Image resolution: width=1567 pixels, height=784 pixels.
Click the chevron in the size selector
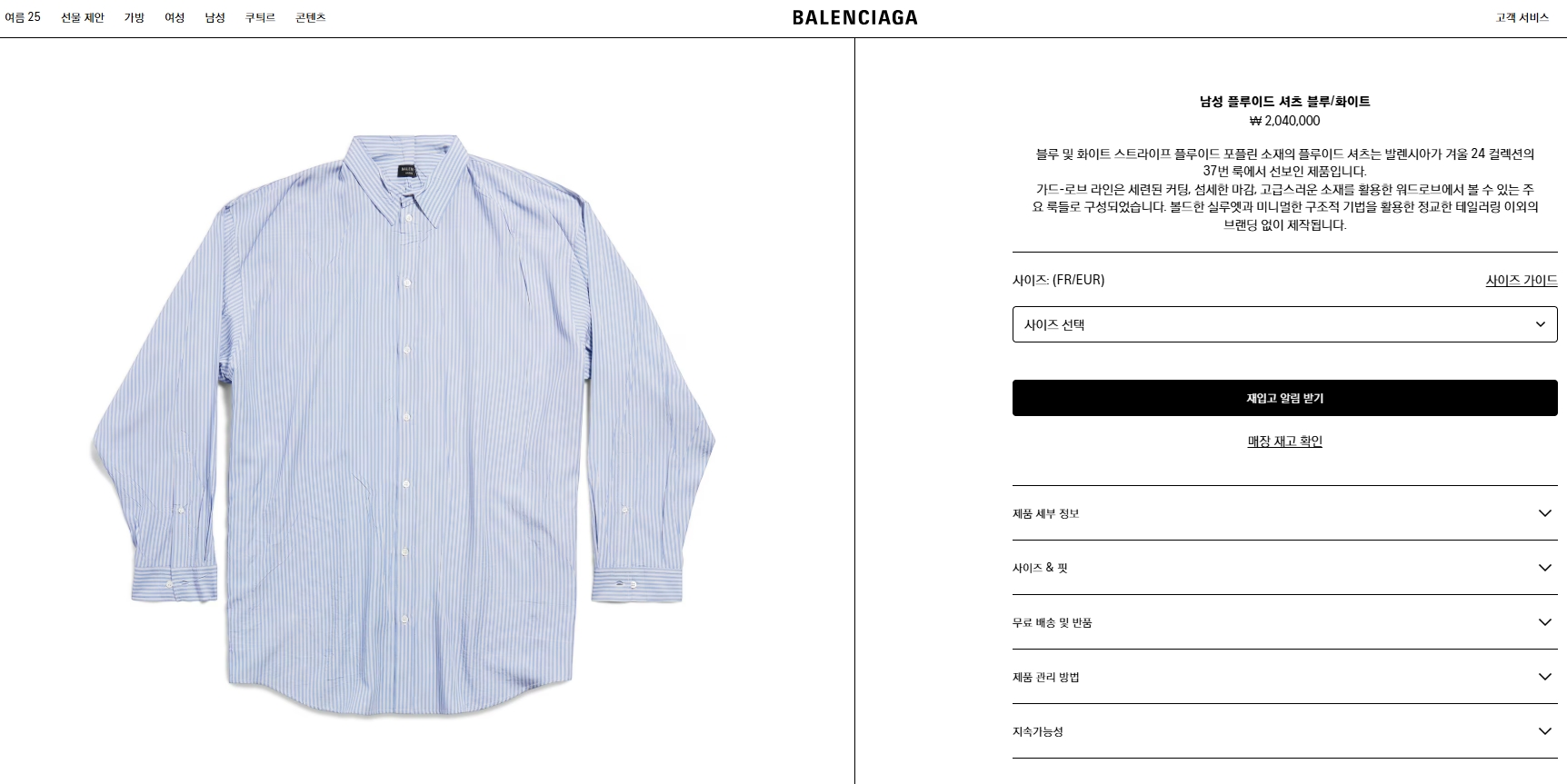pos(1540,324)
